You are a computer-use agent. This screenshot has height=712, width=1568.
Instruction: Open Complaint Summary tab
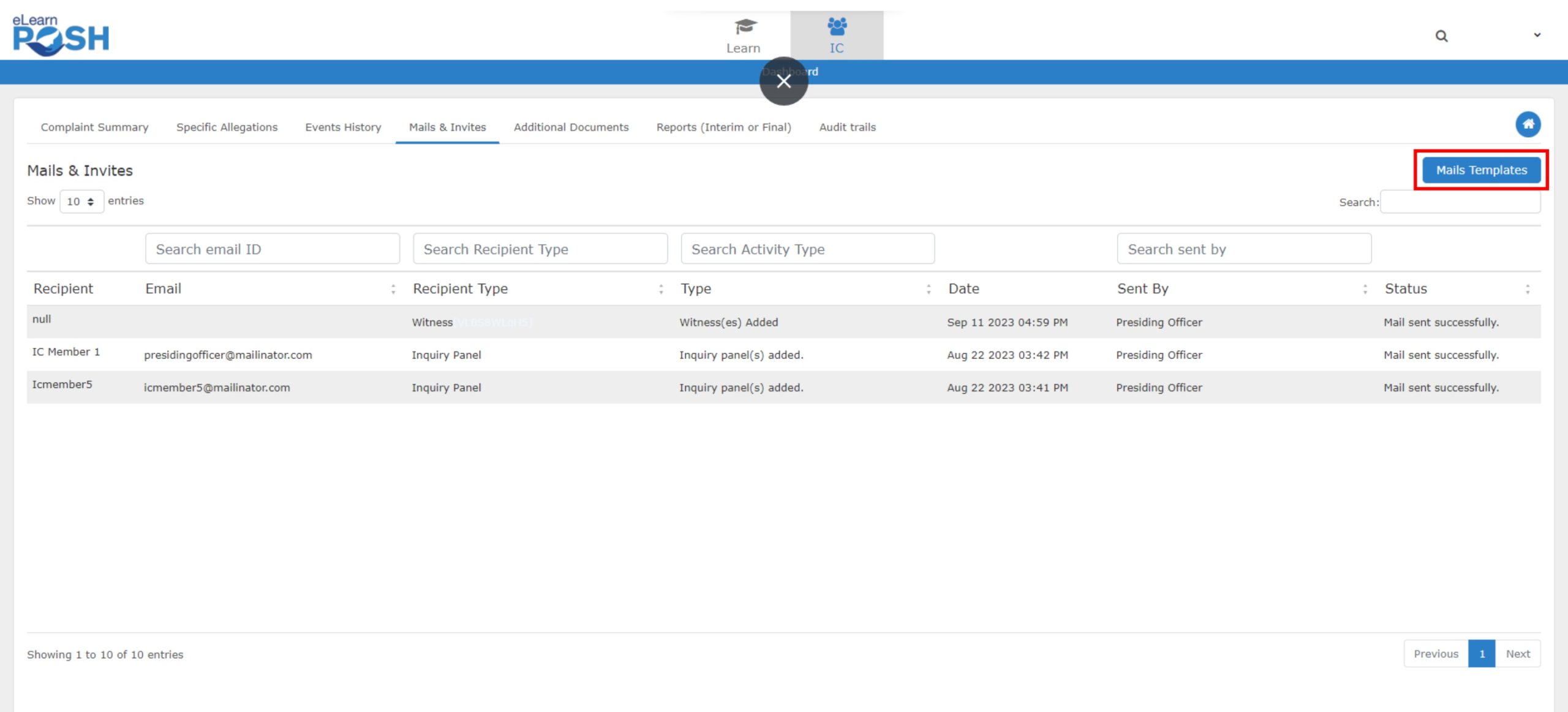coord(94,127)
